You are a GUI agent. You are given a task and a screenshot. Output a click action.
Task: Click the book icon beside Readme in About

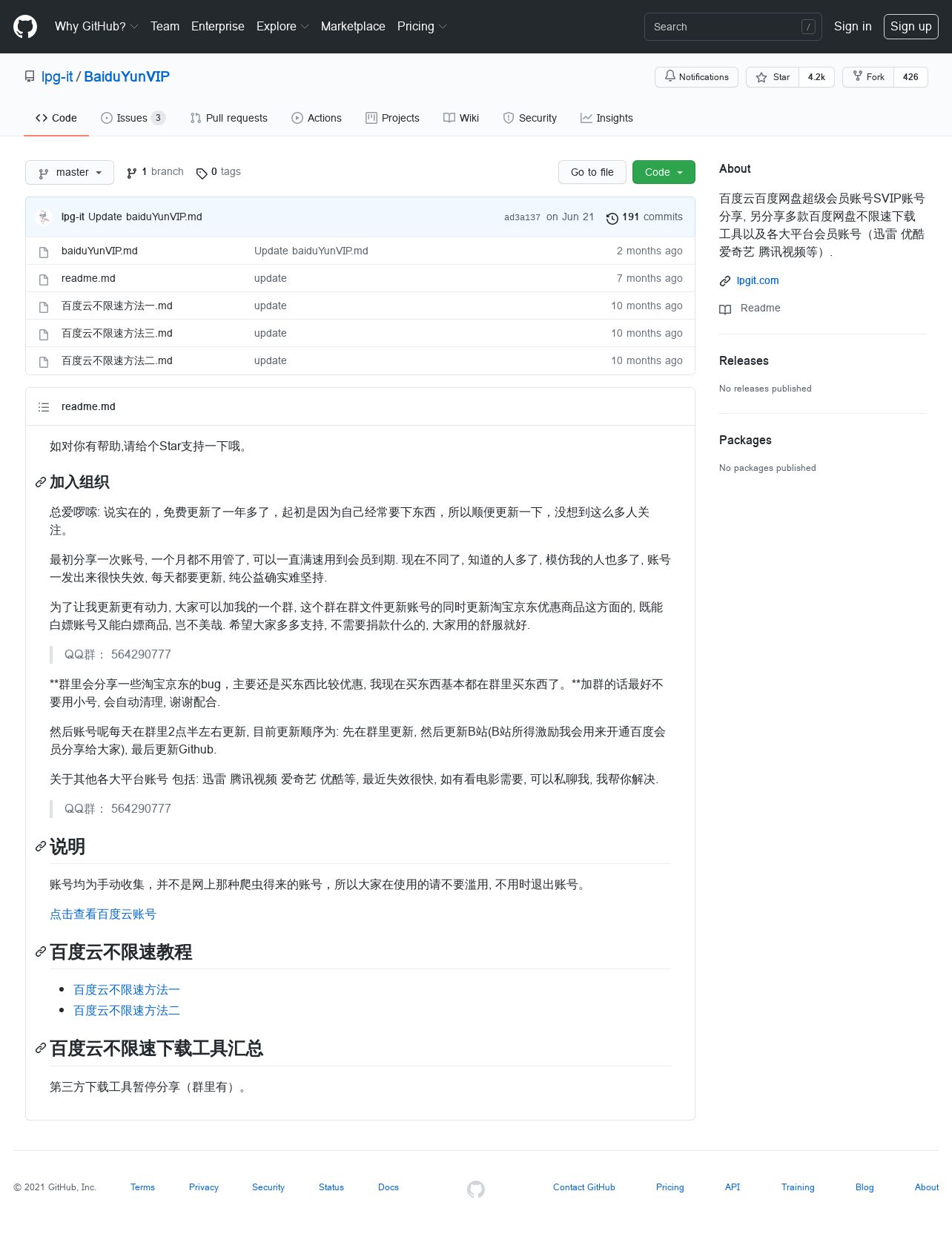(x=725, y=309)
